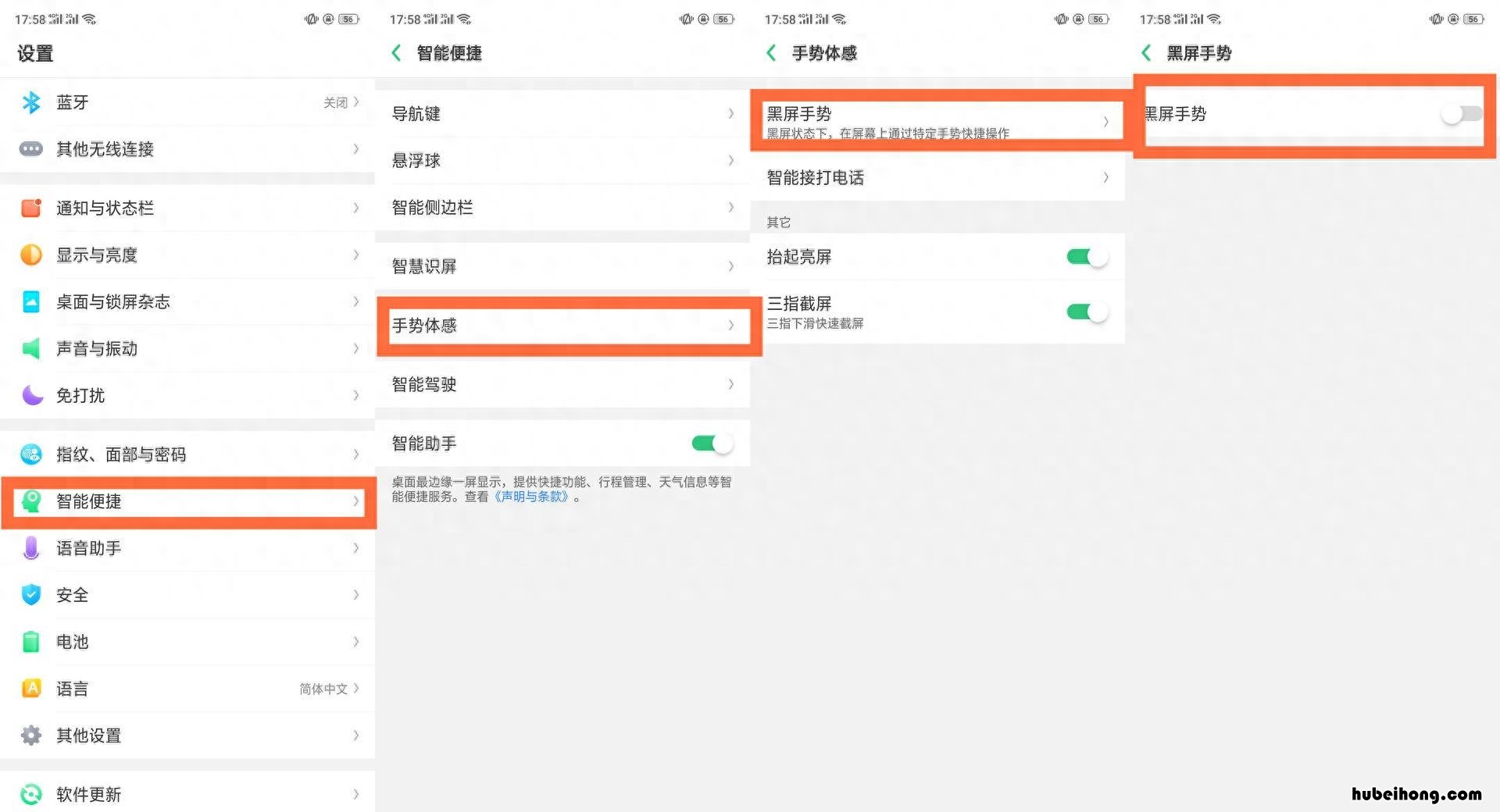1500x812 pixels.
Task: Open the 智能接打电话 row chevron
Action: (1106, 178)
